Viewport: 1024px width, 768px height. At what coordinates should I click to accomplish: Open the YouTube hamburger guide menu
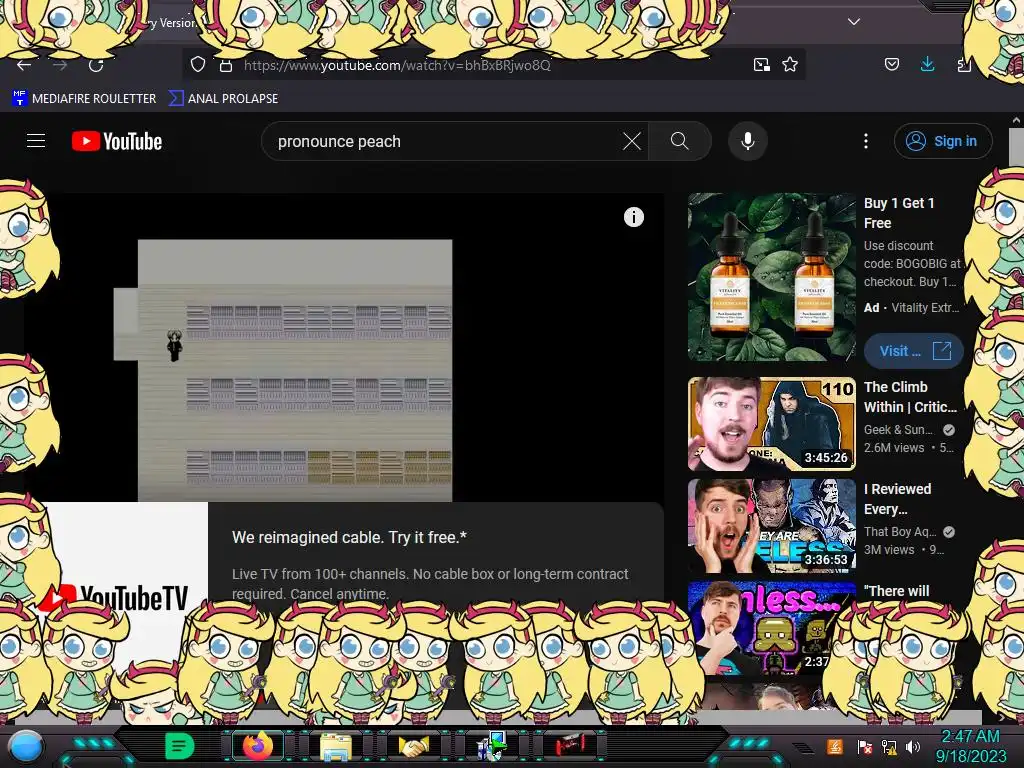tap(36, 141)
